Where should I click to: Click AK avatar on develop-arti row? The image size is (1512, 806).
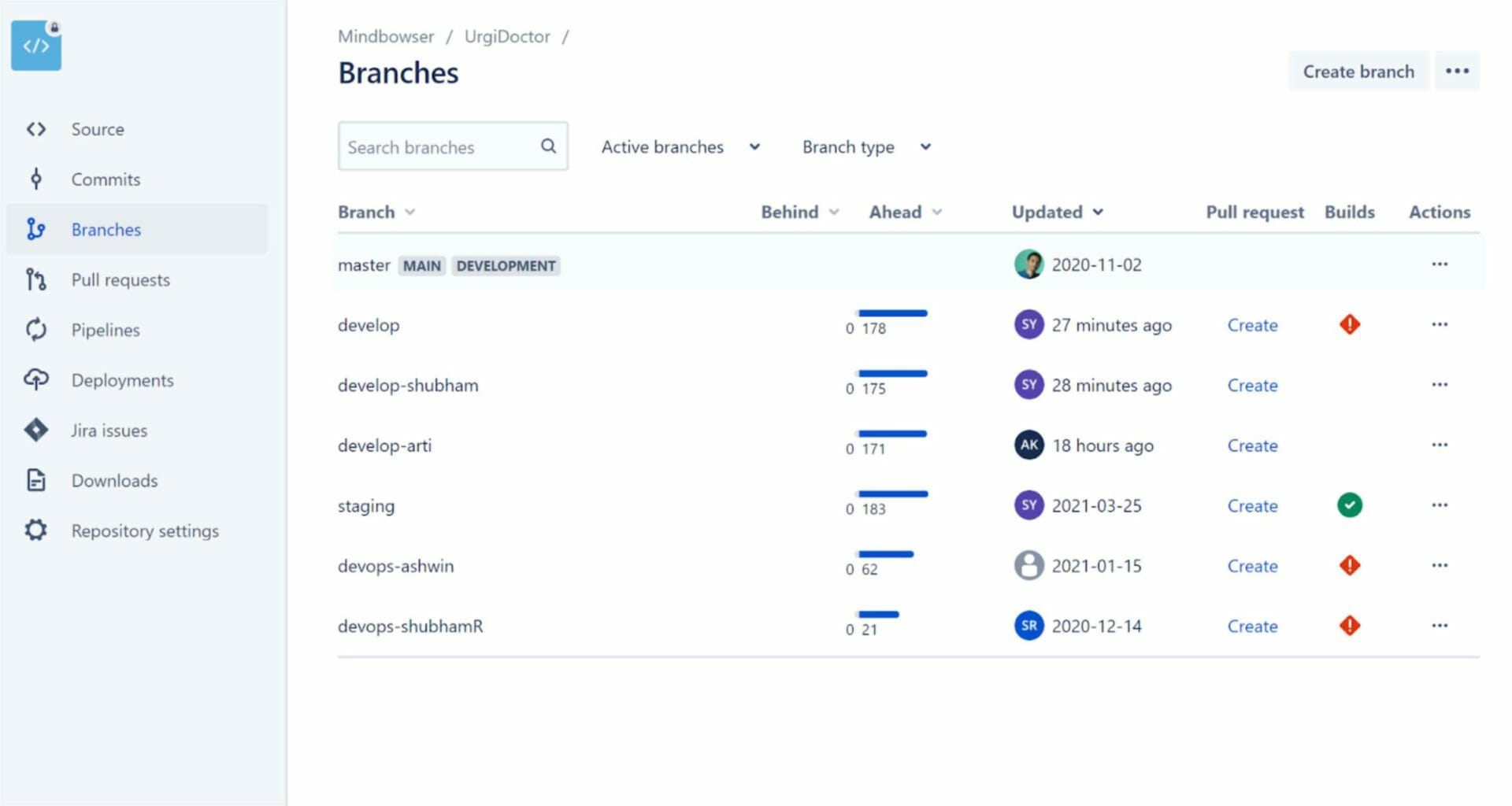click(1029, 445)
